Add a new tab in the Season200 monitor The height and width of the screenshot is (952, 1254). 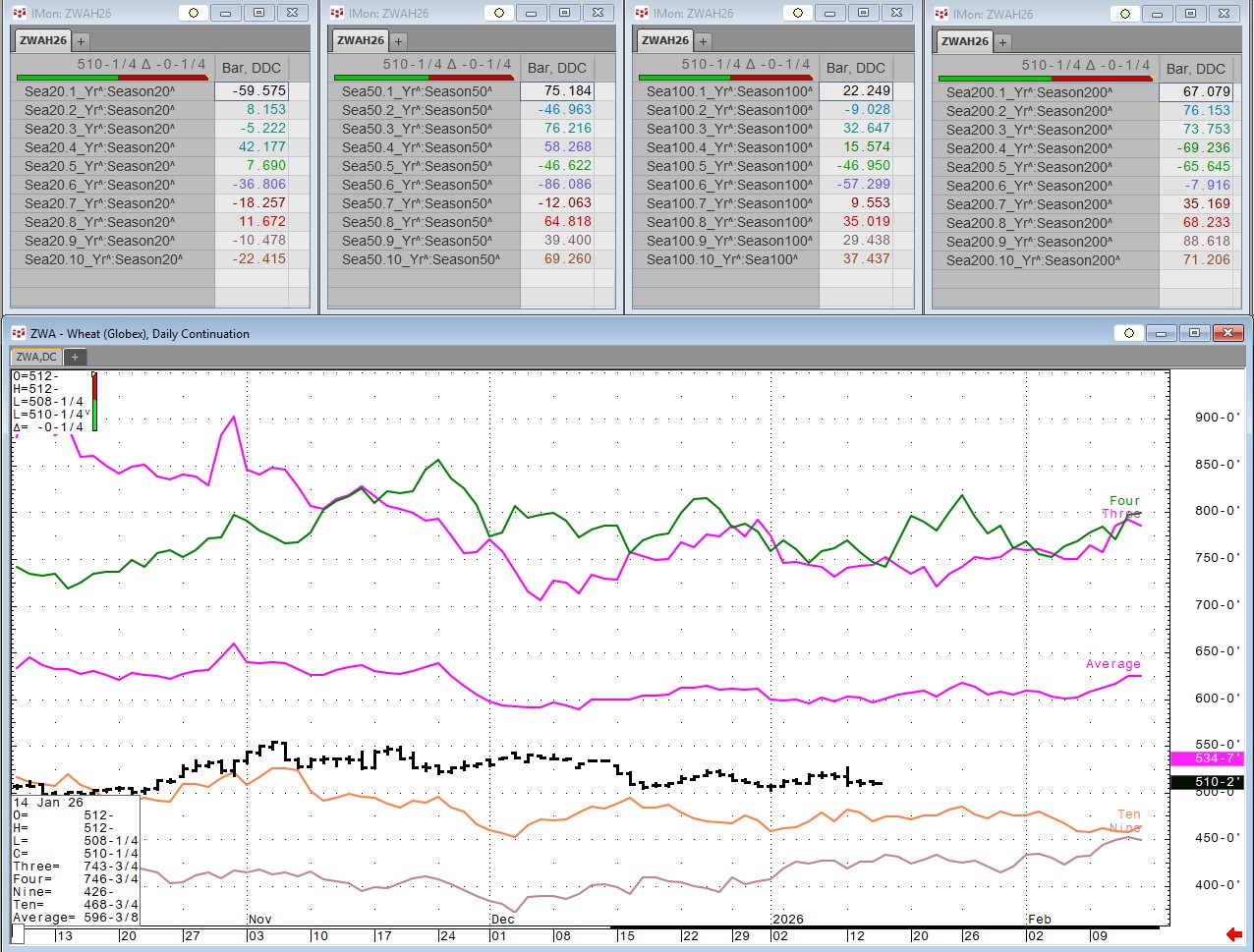pos(1004,42)
